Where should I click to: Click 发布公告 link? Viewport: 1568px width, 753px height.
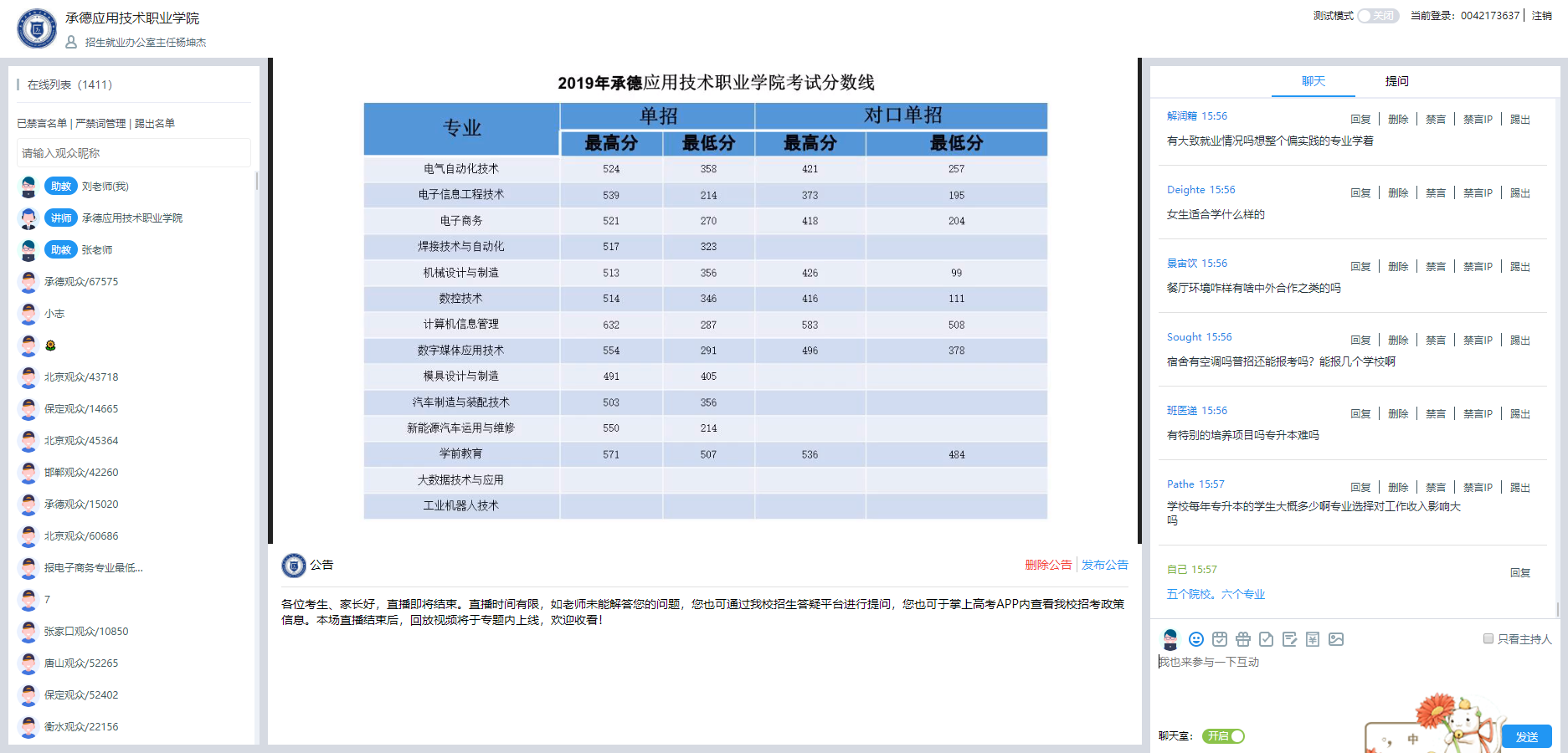click(1105, 565)
